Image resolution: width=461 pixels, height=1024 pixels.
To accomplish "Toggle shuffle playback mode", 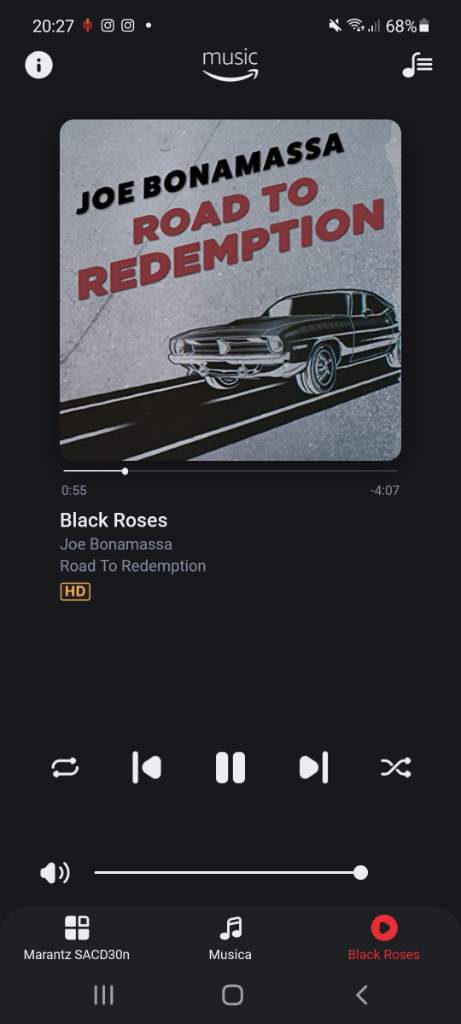I will (396, 767).
